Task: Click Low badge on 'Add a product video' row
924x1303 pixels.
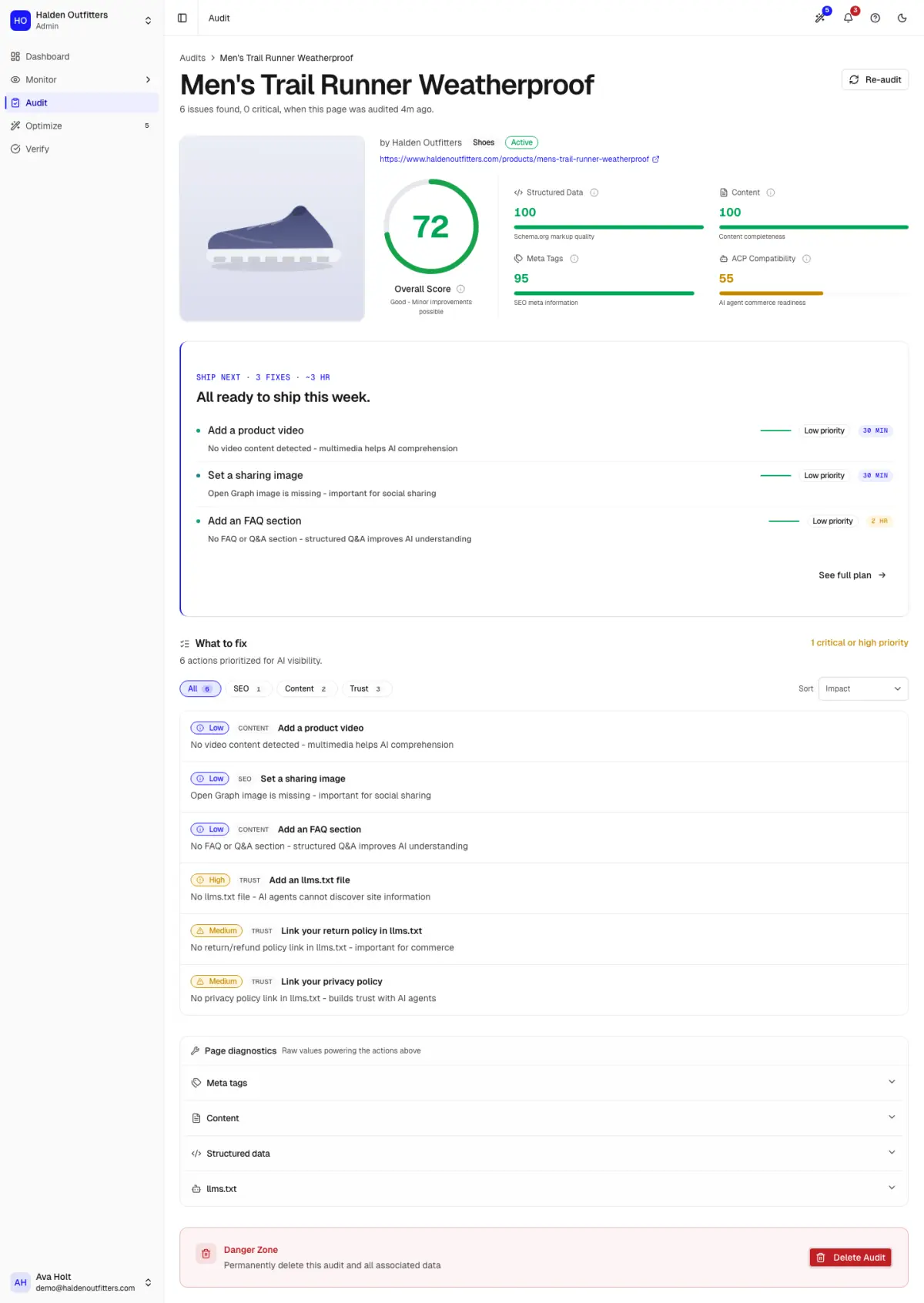Action: tap(209, 728)
